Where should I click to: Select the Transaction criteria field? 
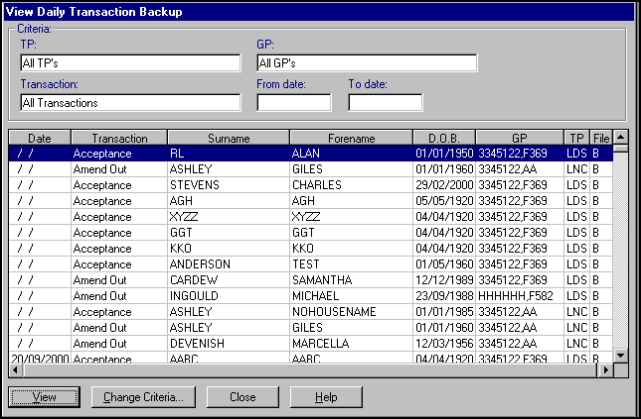(x=130, y=102)
